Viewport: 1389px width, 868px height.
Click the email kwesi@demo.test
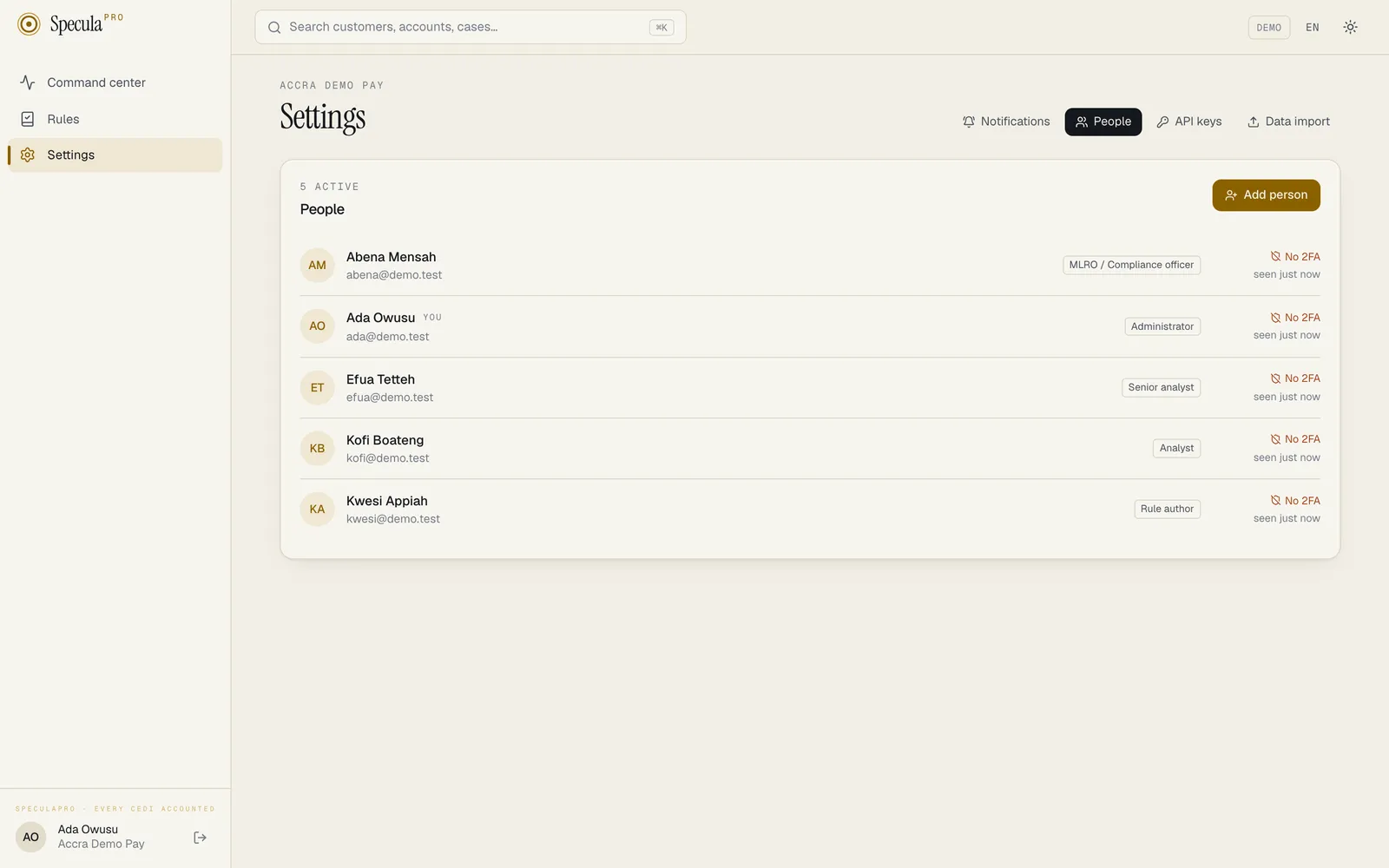coord(393,519)
